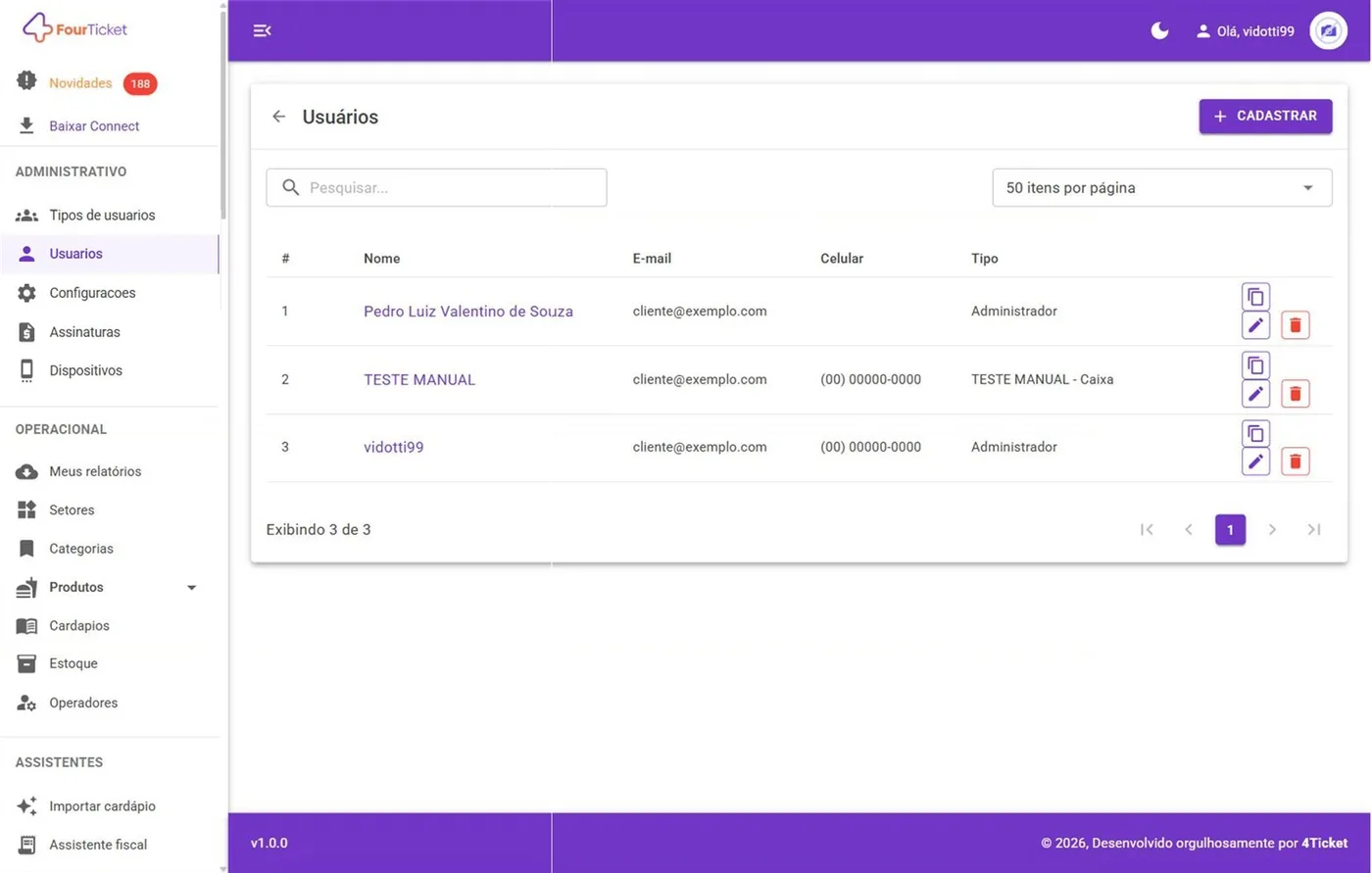
Task: Click the v1.0.0 version label
Action: (269, 843)
